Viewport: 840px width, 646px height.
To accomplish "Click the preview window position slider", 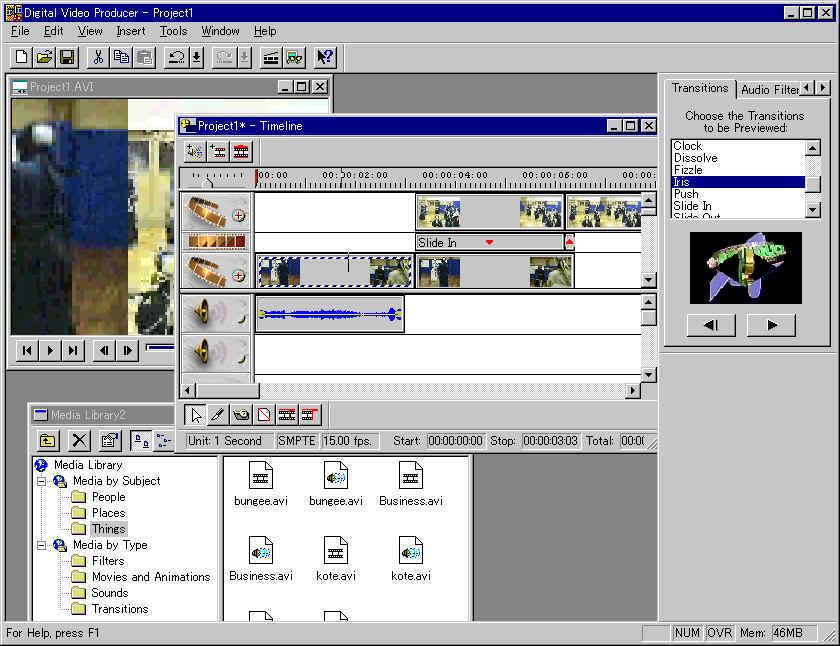I will (160, 348).
